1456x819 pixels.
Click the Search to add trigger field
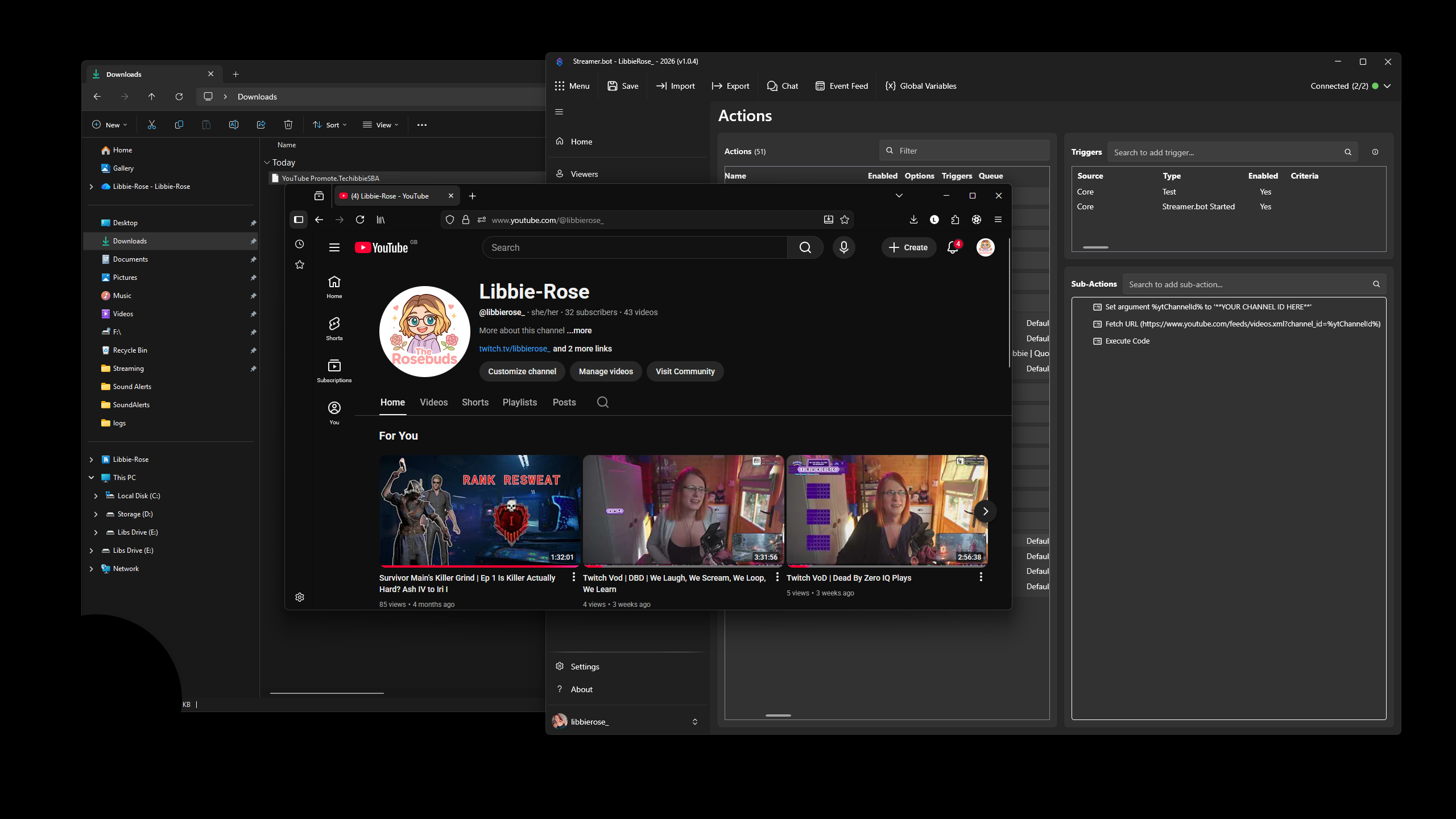(x=1232, y=152)
